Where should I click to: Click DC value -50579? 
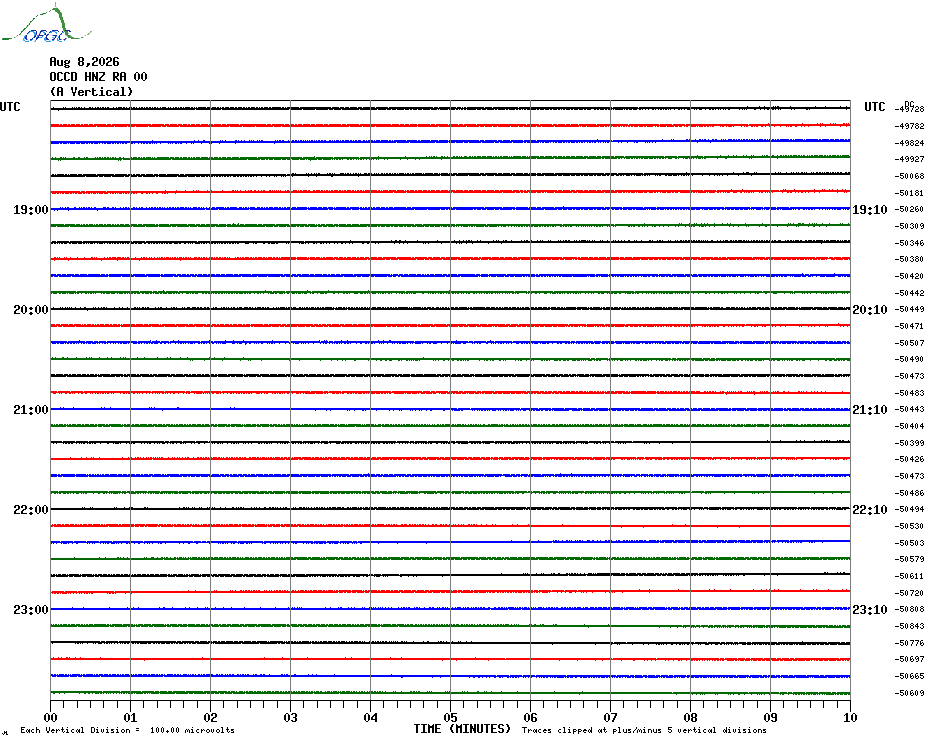[909, 559]
